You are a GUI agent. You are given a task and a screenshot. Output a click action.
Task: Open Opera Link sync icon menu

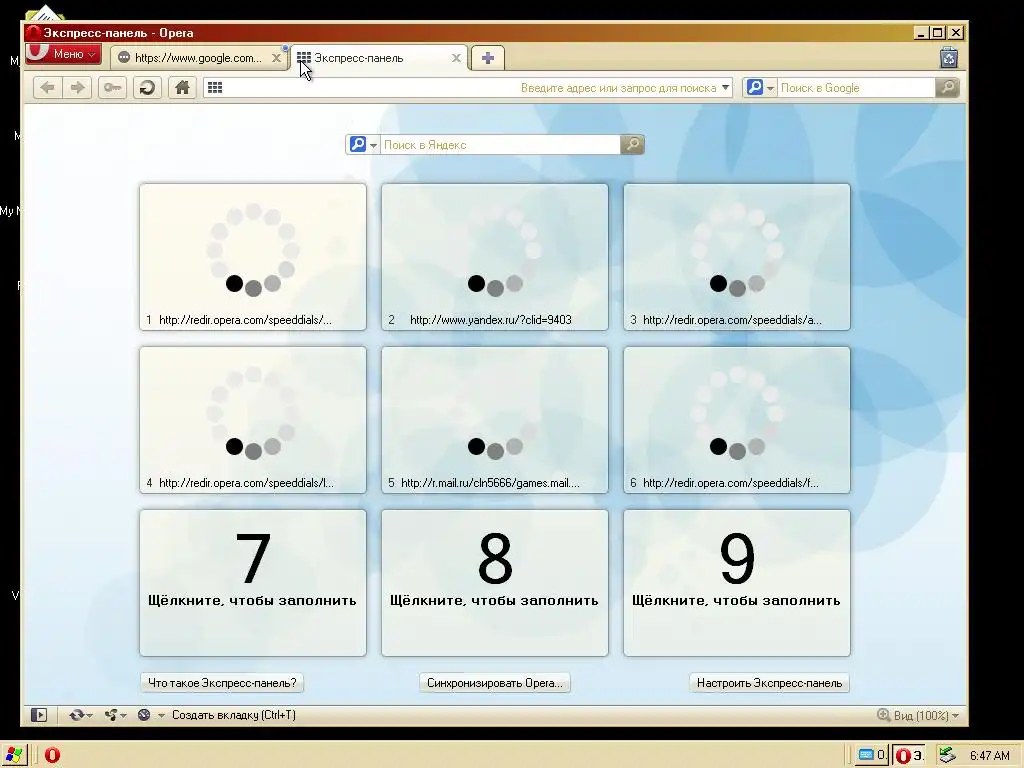[x=80, y=715]
